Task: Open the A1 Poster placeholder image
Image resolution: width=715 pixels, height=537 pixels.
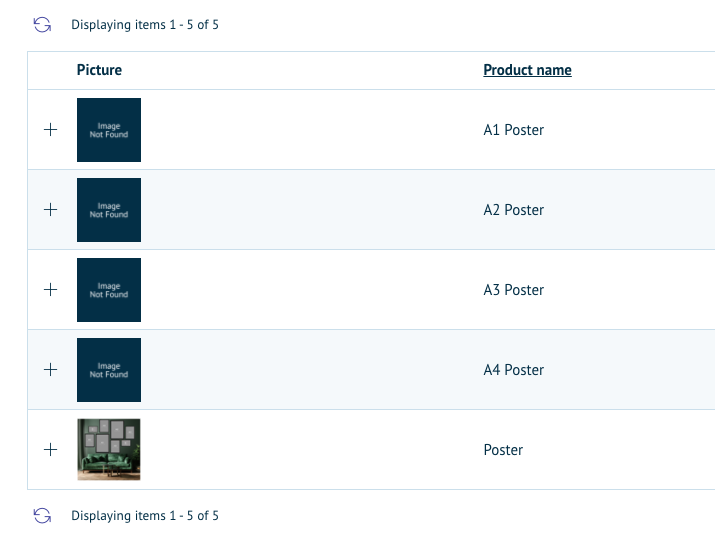Action: coord(109,130)
